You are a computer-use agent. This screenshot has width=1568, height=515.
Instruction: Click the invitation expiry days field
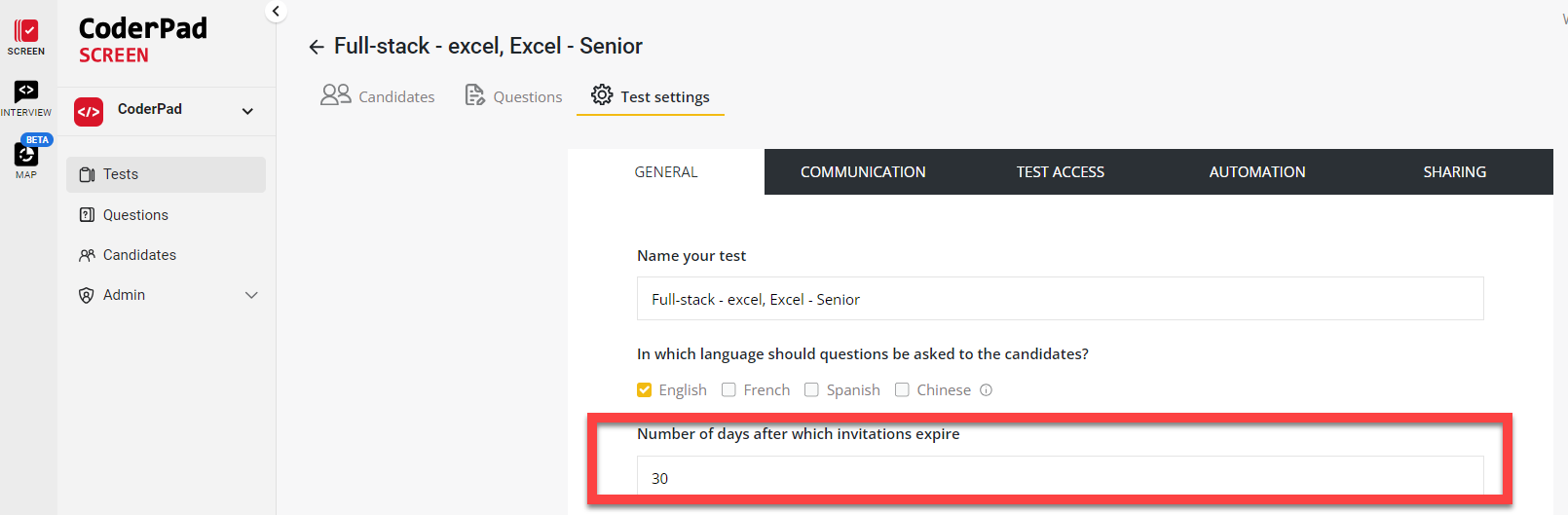1060,478
